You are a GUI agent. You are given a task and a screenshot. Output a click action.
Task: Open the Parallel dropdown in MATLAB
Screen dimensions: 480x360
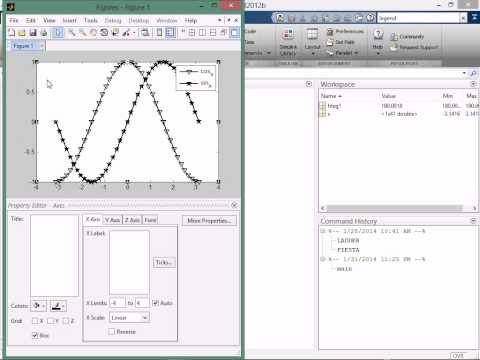point(342,53)
